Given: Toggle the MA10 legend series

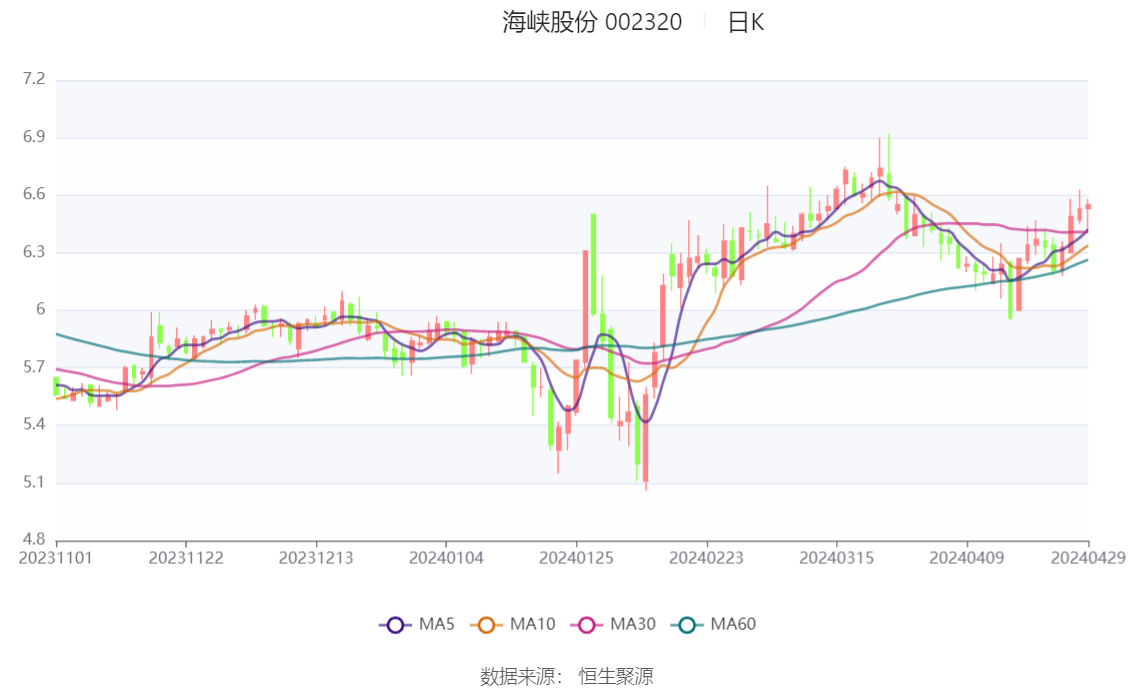Looking at the screenshot, I should [x=513, y=625].
